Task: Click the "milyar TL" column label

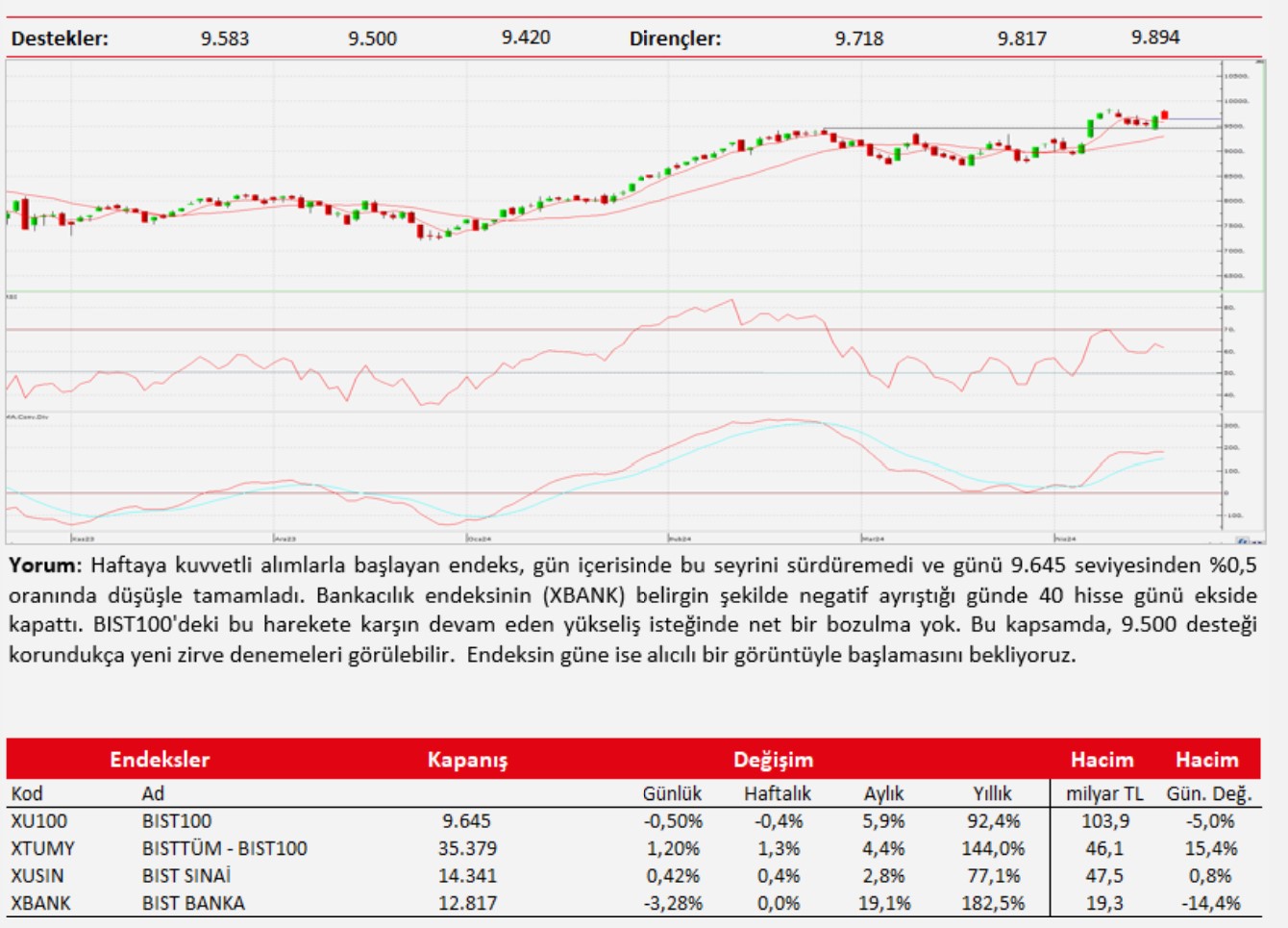Action: tap(1104, 793)
